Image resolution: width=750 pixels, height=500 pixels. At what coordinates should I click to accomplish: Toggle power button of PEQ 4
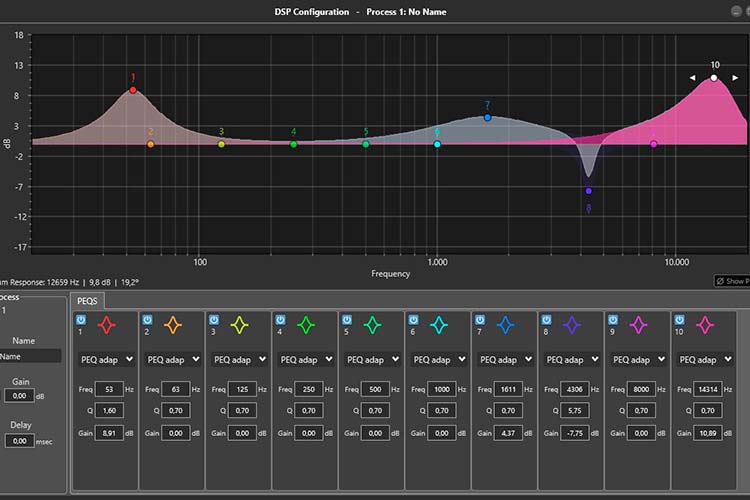[280, 320]
